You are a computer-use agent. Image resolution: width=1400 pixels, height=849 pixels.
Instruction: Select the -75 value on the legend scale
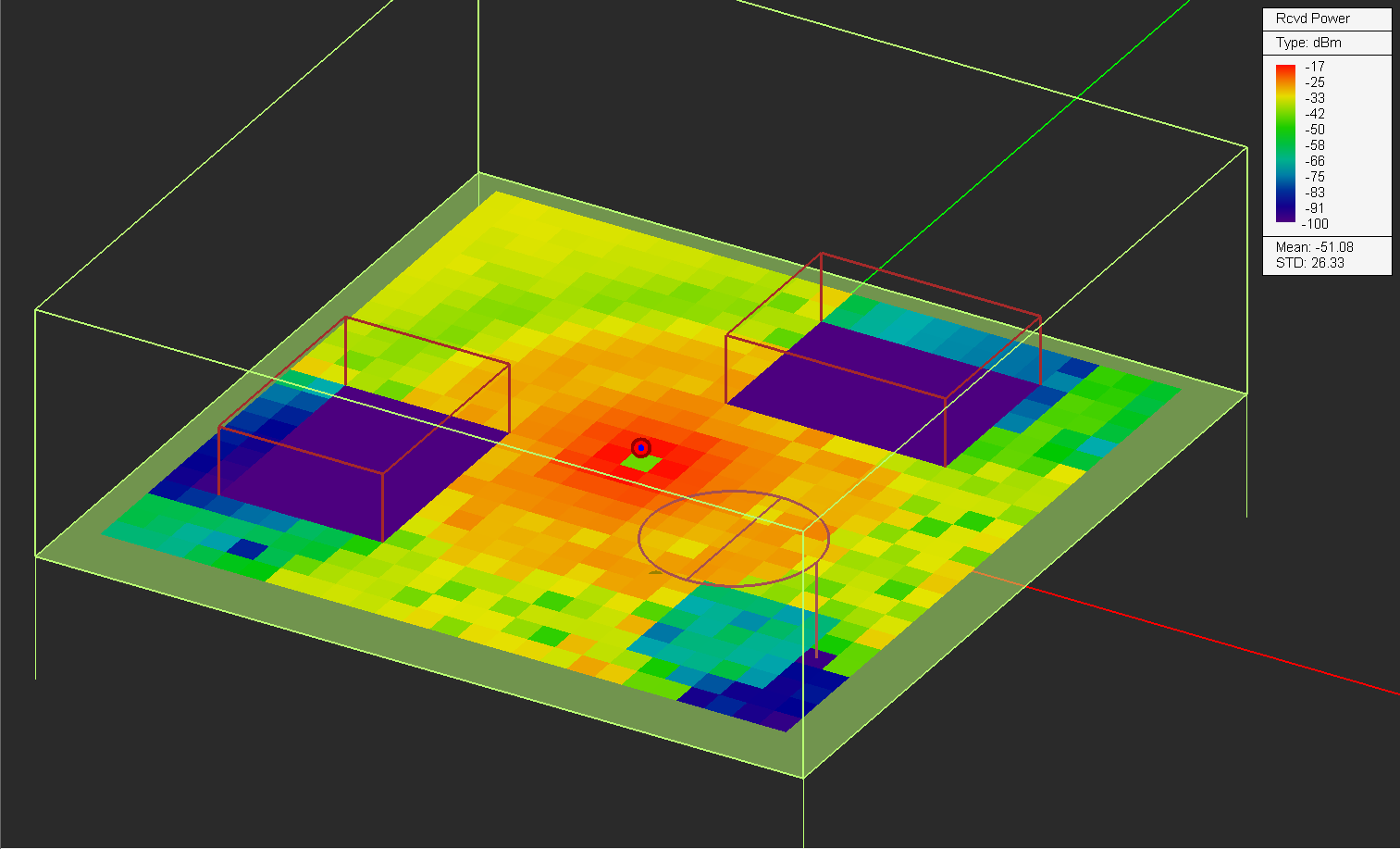click(1315, 177)
